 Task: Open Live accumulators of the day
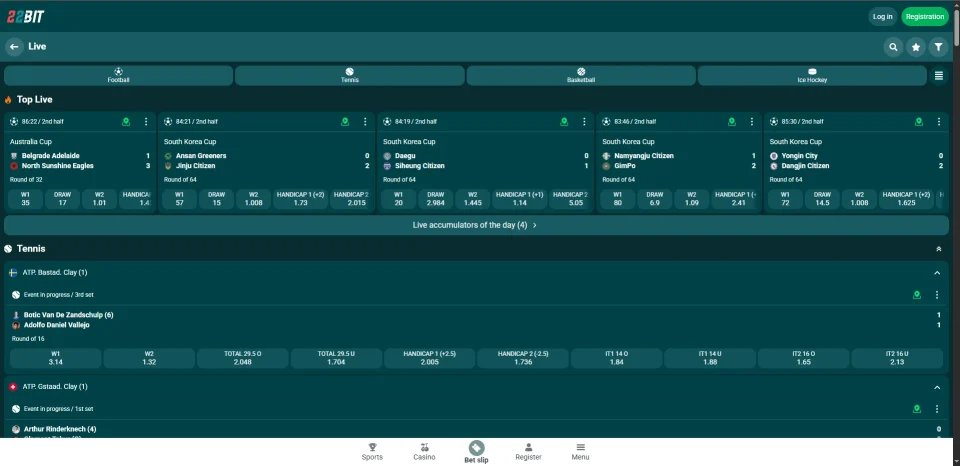click(476, 225)
